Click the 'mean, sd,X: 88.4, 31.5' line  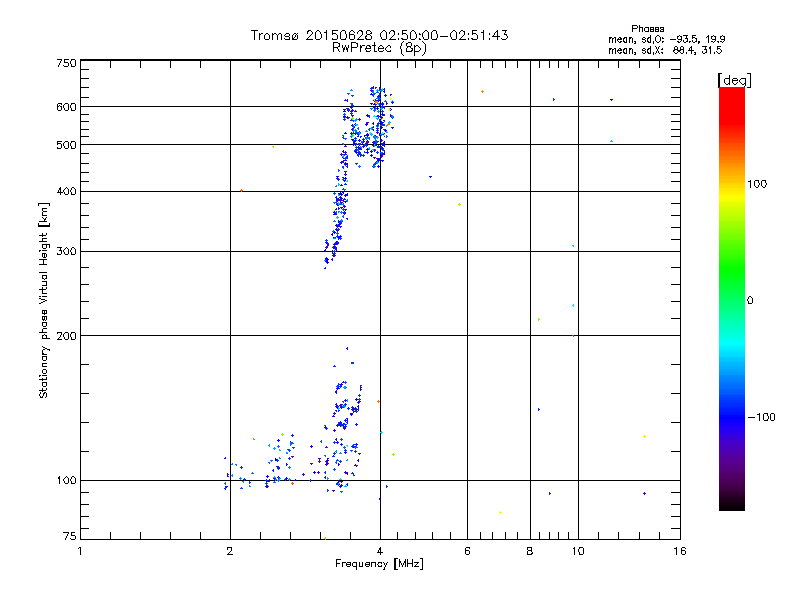coord(665,50)
